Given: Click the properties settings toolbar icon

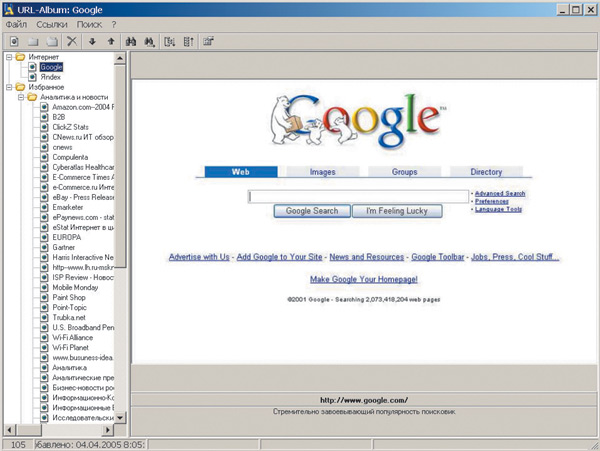Looking at the screenshot, I should point(208,41).
